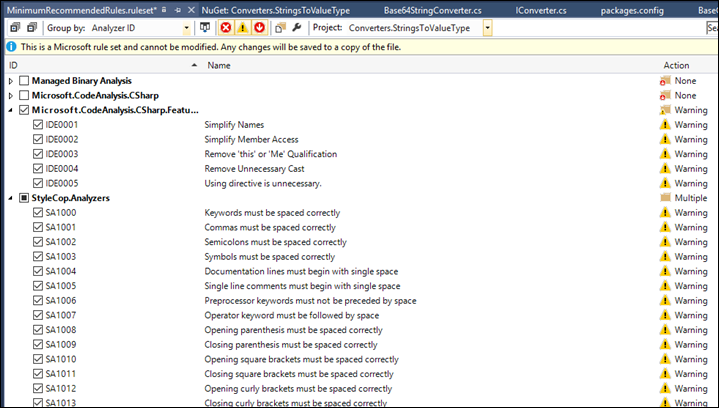Image resolution: width=719 pixels, height=408 pixels.
Task: Click the Multiple action icon for StyleCop.Analyzers
Action: [x=665, y=198]
